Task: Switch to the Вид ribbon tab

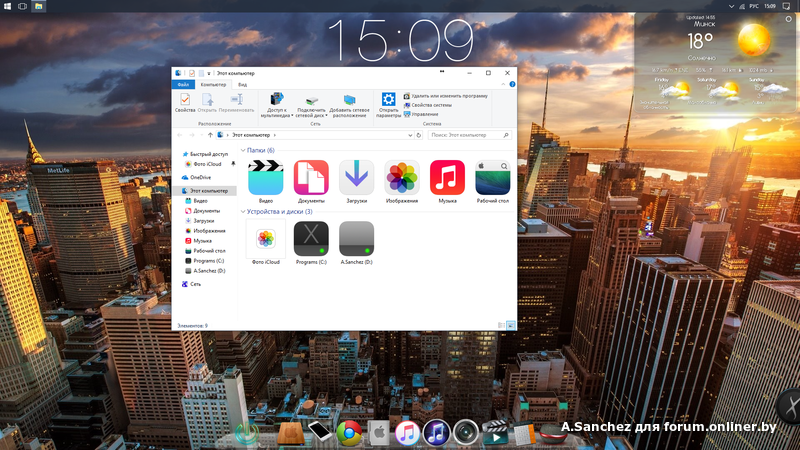Action: [x=242, y=85]
